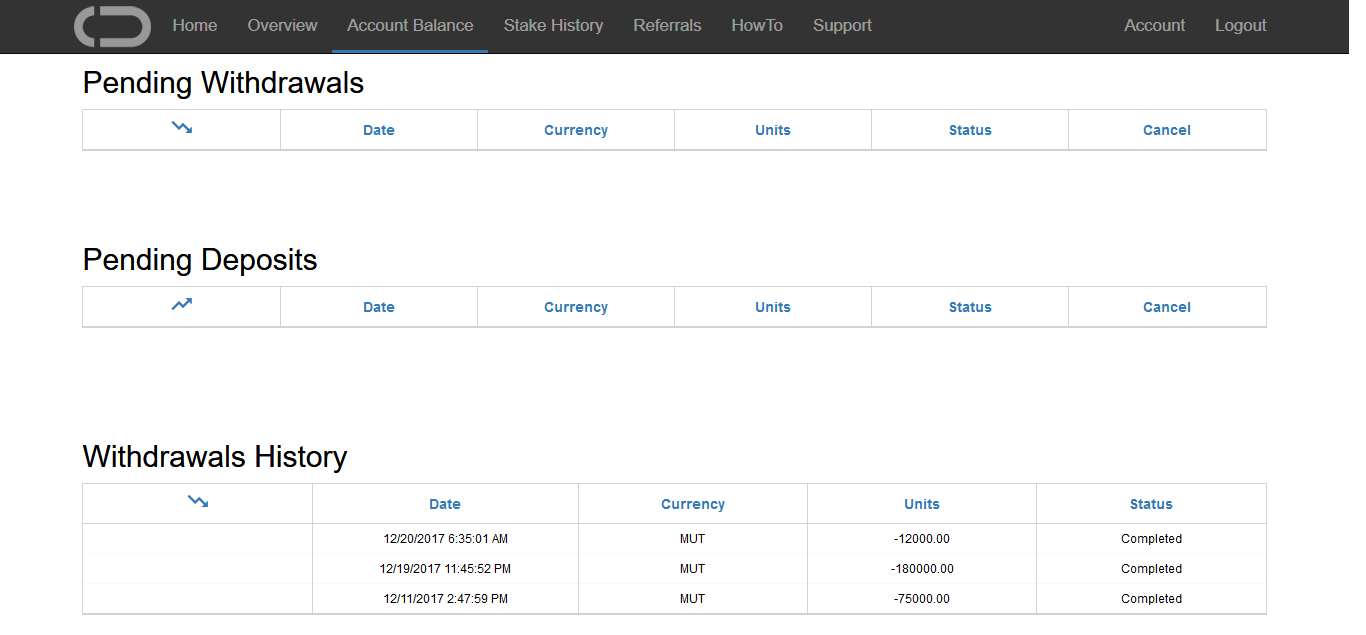Select the downward trend icon above Pending Withdrawals

click(x=181, y=129)
